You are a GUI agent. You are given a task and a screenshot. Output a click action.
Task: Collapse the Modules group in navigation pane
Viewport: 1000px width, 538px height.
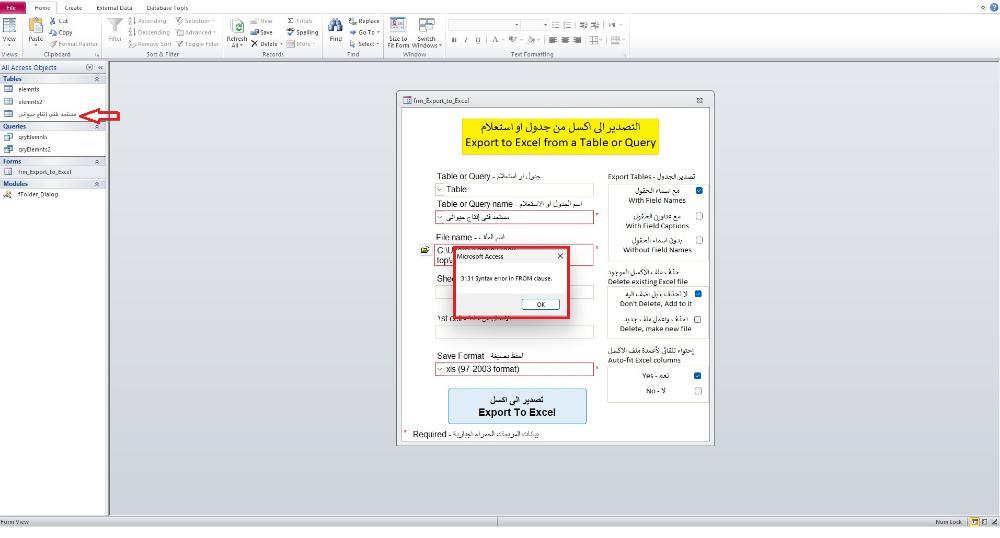(97, 184)
